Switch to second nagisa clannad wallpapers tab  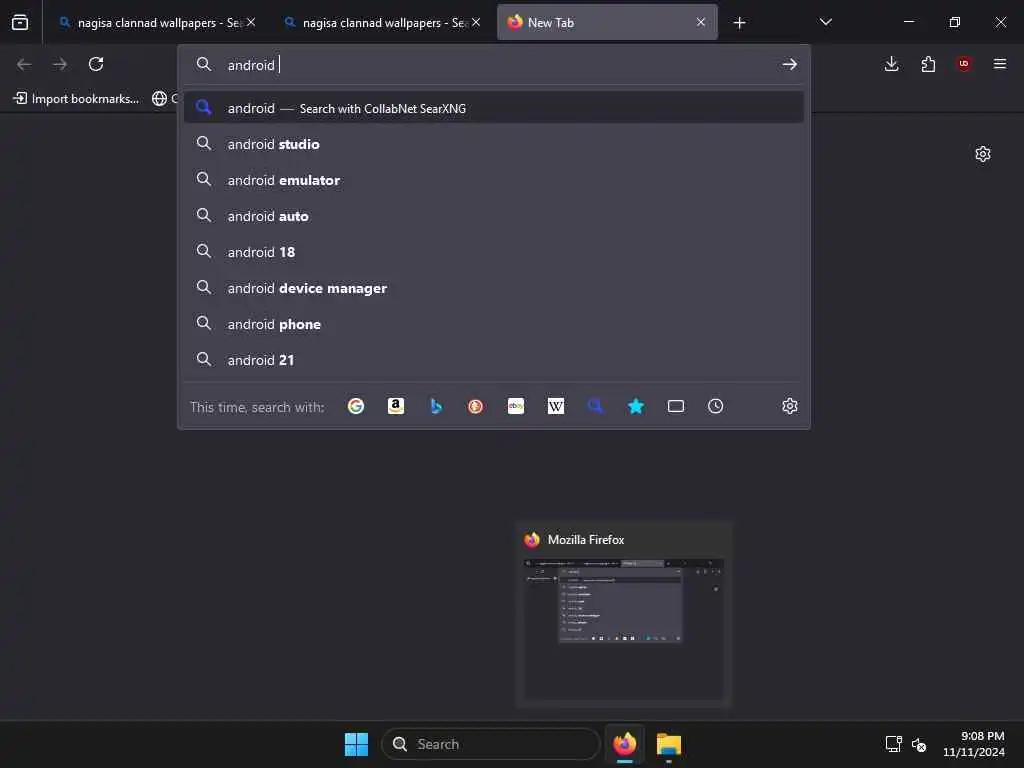(x=382, y=23)
